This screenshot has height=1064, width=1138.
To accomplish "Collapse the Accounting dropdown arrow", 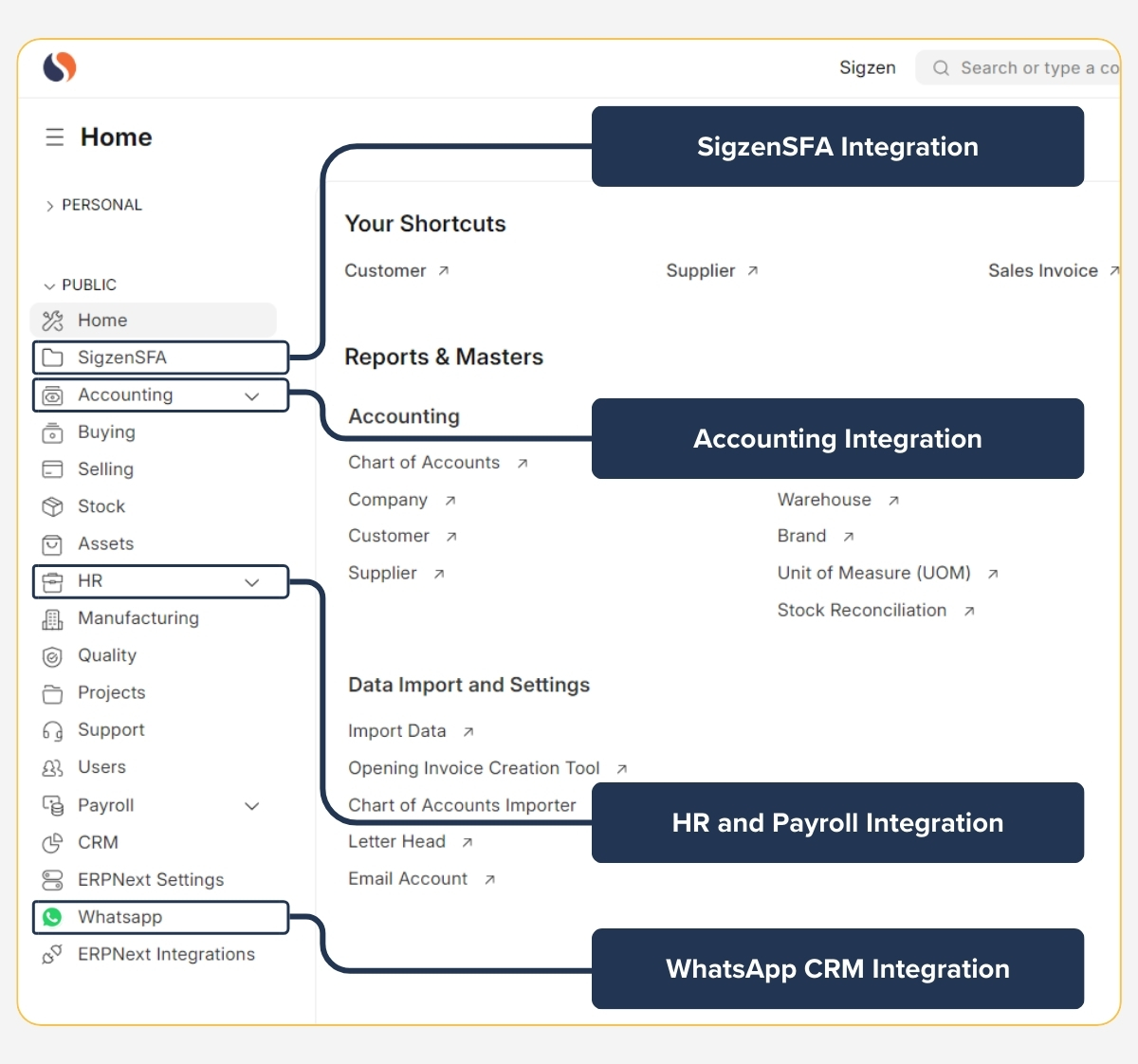I will (x=252, y=394).
